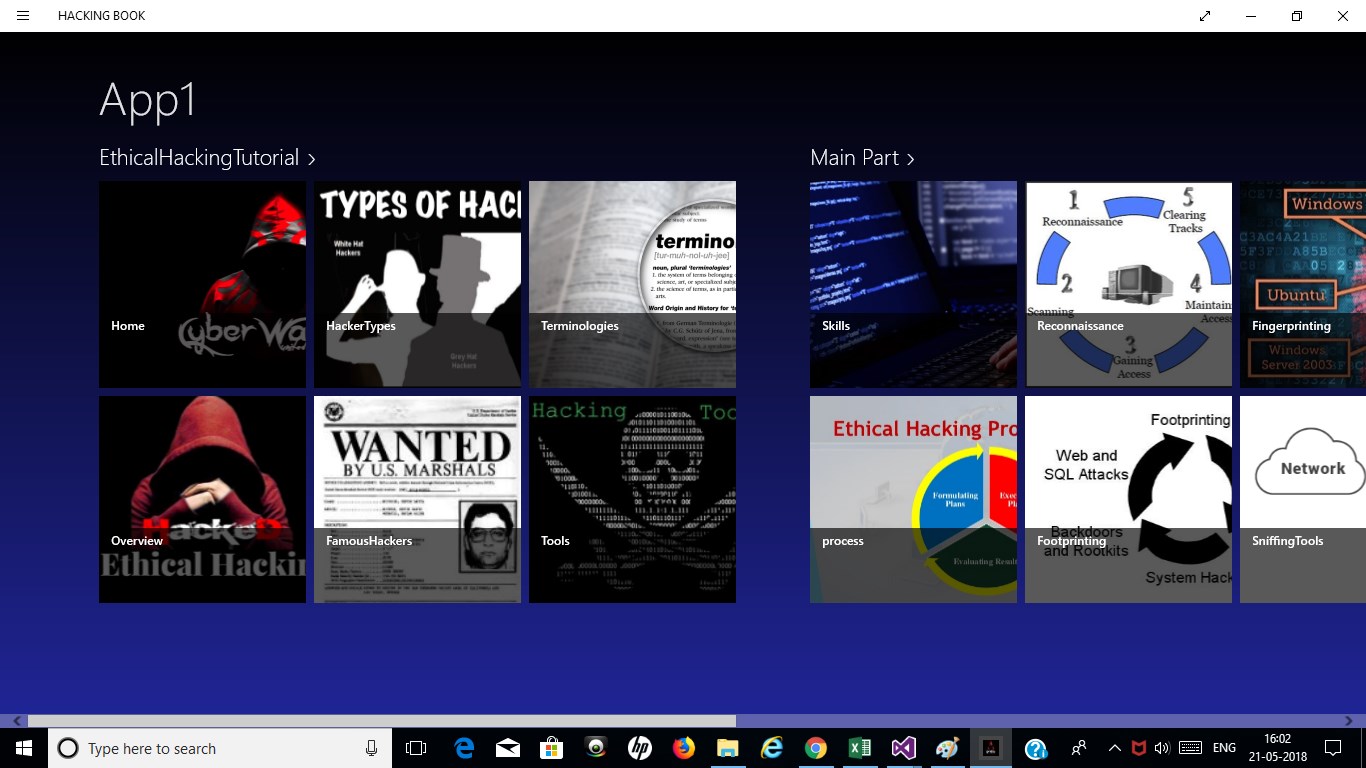Expand the Main Part section chevron

[910, 158]
